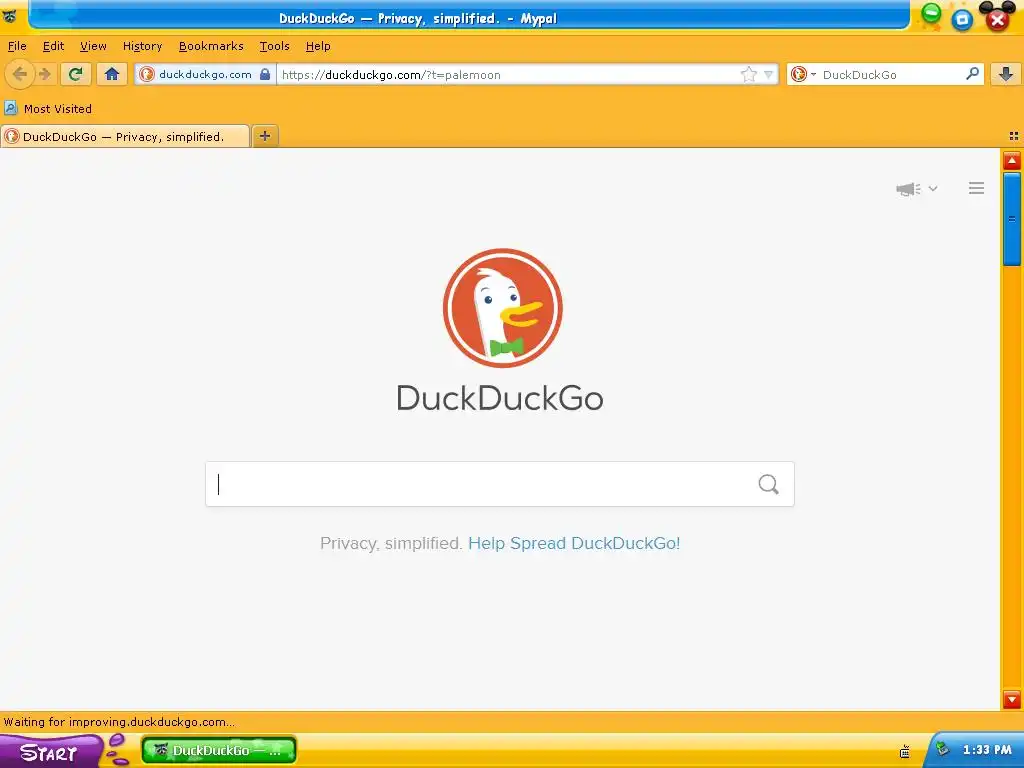The width and height of the screenshot is (1024, 768).
Task: Click the tab groups icon at tab bar end
Action: coord(1014,136)
